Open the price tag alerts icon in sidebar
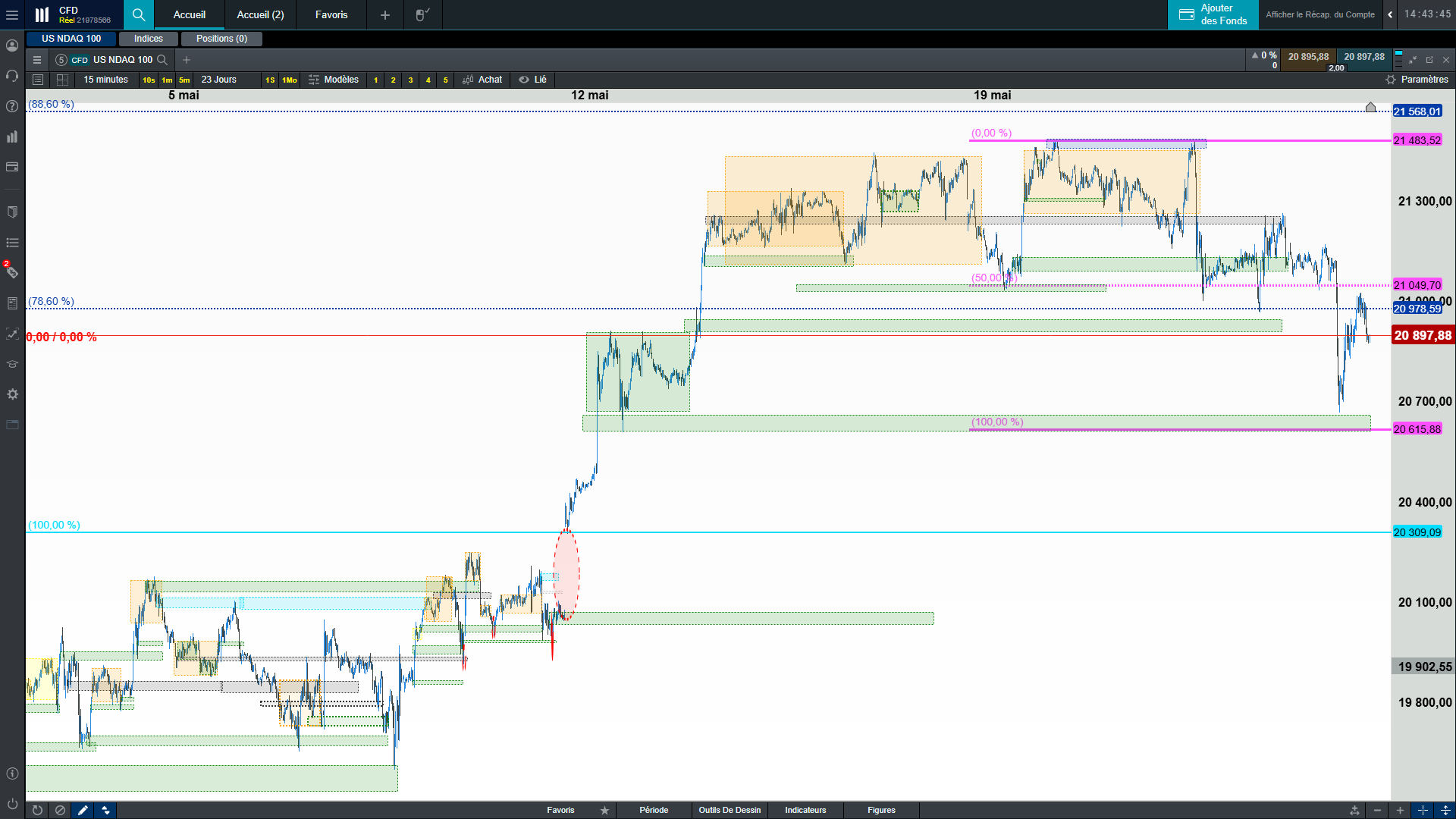The height and width of the screenshot is (819, 1456). [12, 272]
